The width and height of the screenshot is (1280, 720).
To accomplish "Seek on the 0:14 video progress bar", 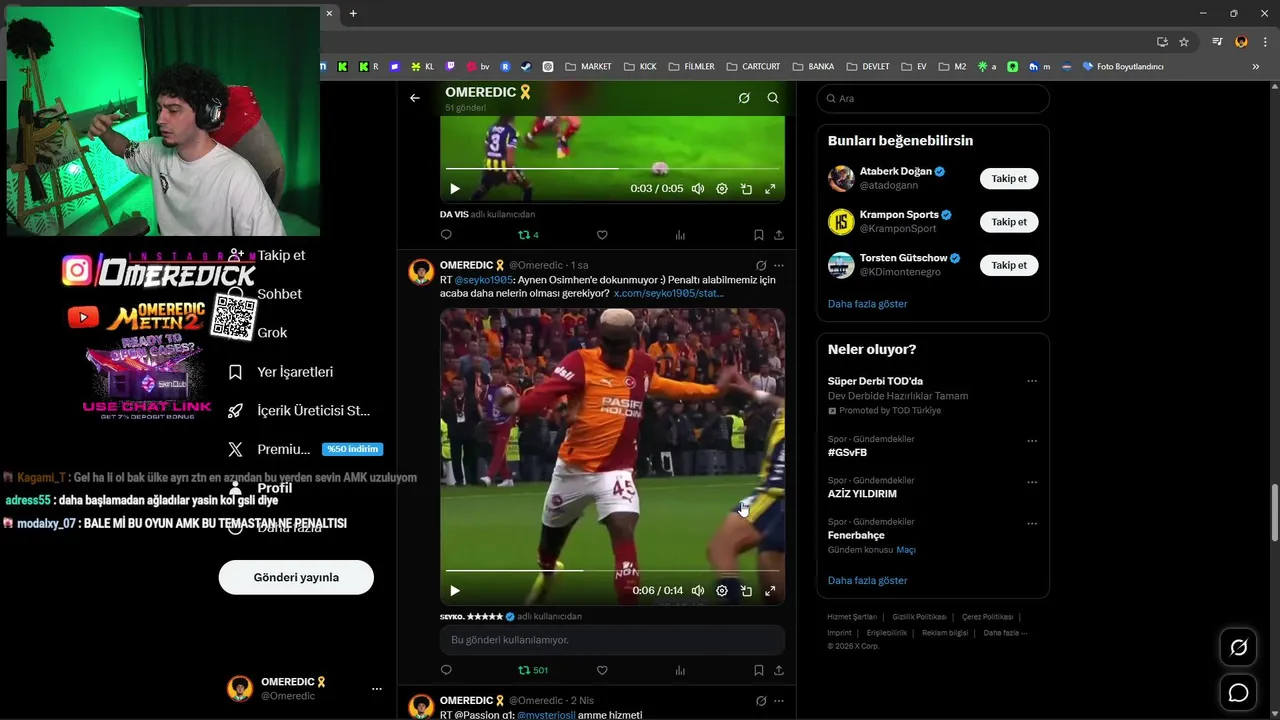I will point(612,570).
